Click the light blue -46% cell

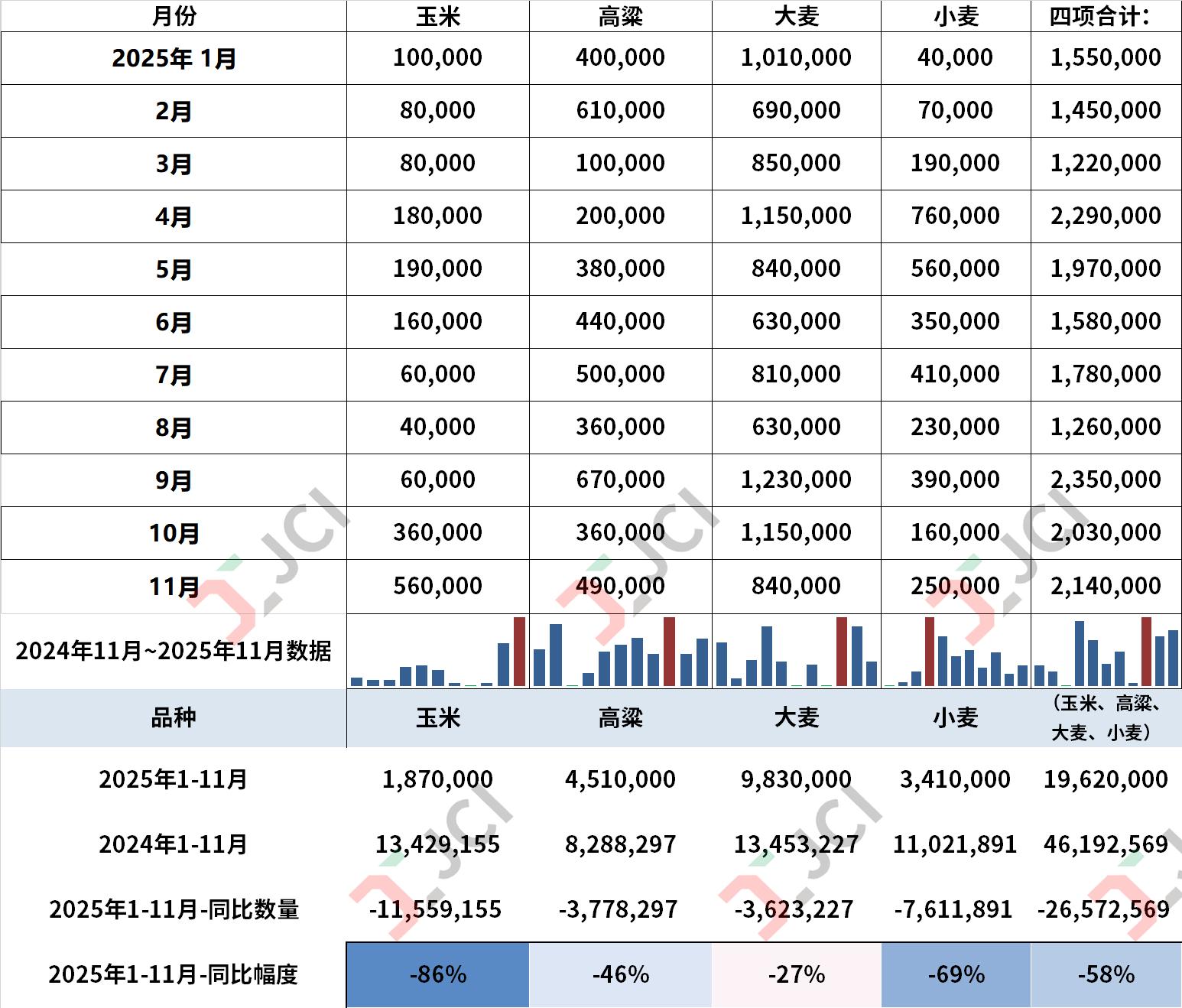(x=620, y=975)
